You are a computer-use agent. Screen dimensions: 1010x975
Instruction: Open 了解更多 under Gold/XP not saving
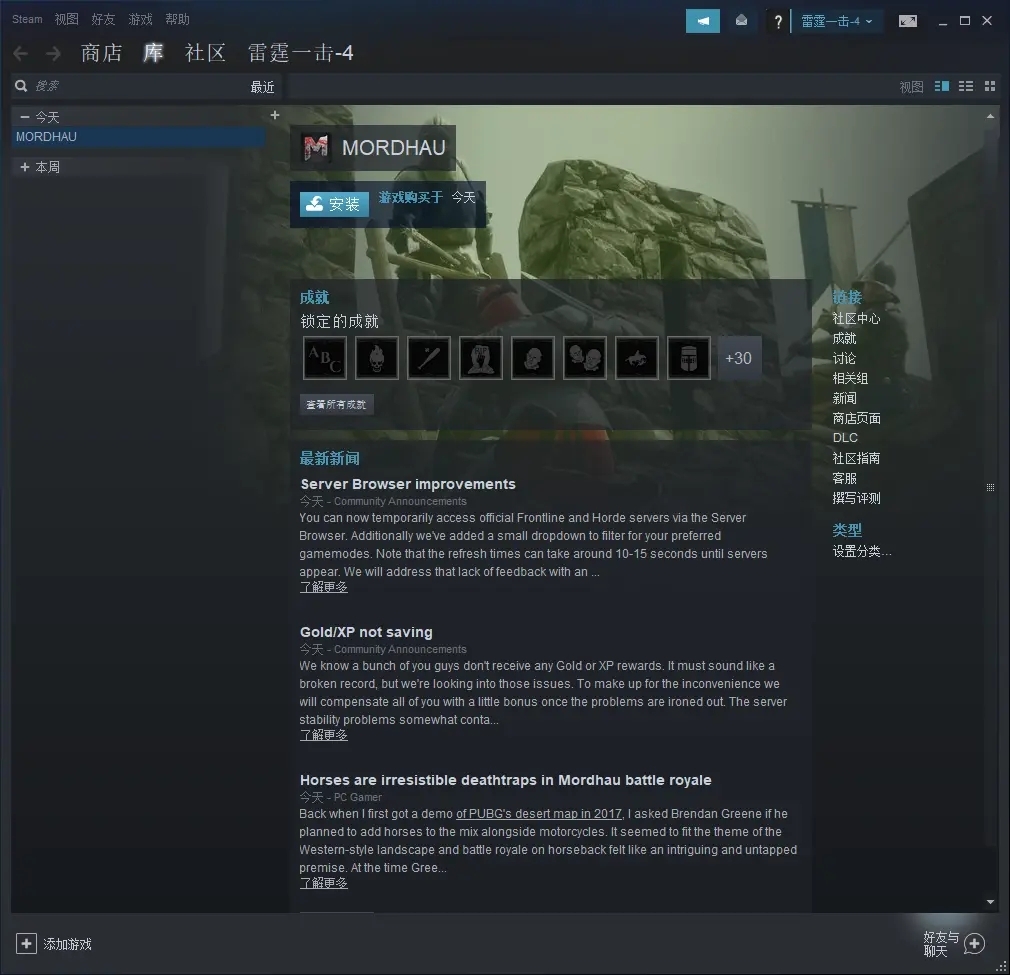coord(323,735)
